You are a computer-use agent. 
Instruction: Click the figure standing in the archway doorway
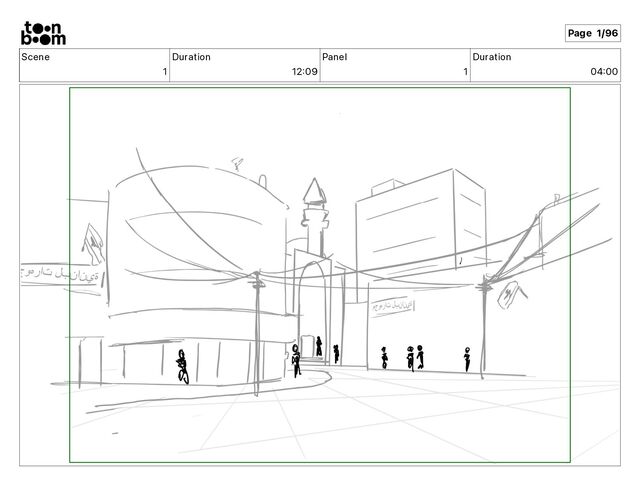point(319,346)
